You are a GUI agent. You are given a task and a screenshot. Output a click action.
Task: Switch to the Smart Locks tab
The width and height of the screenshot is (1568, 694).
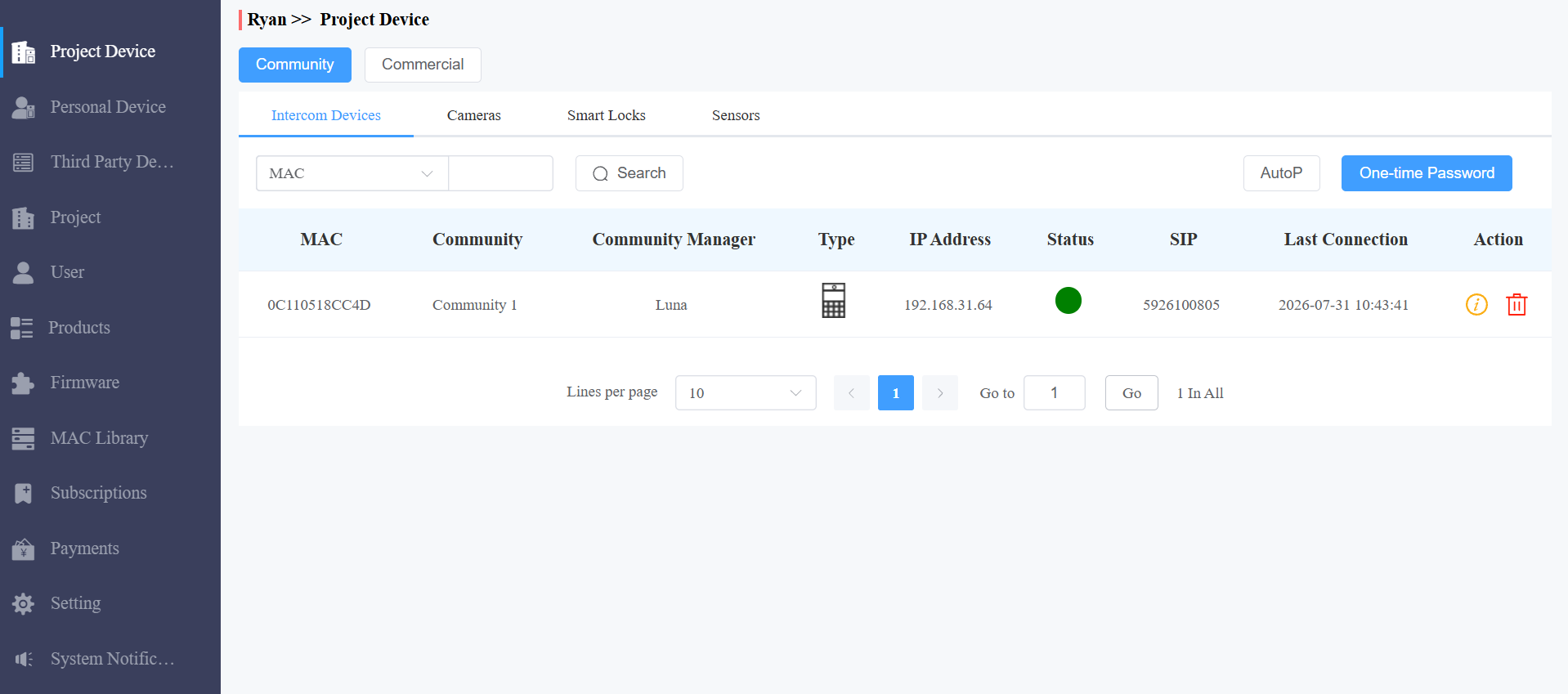point(607,115)
